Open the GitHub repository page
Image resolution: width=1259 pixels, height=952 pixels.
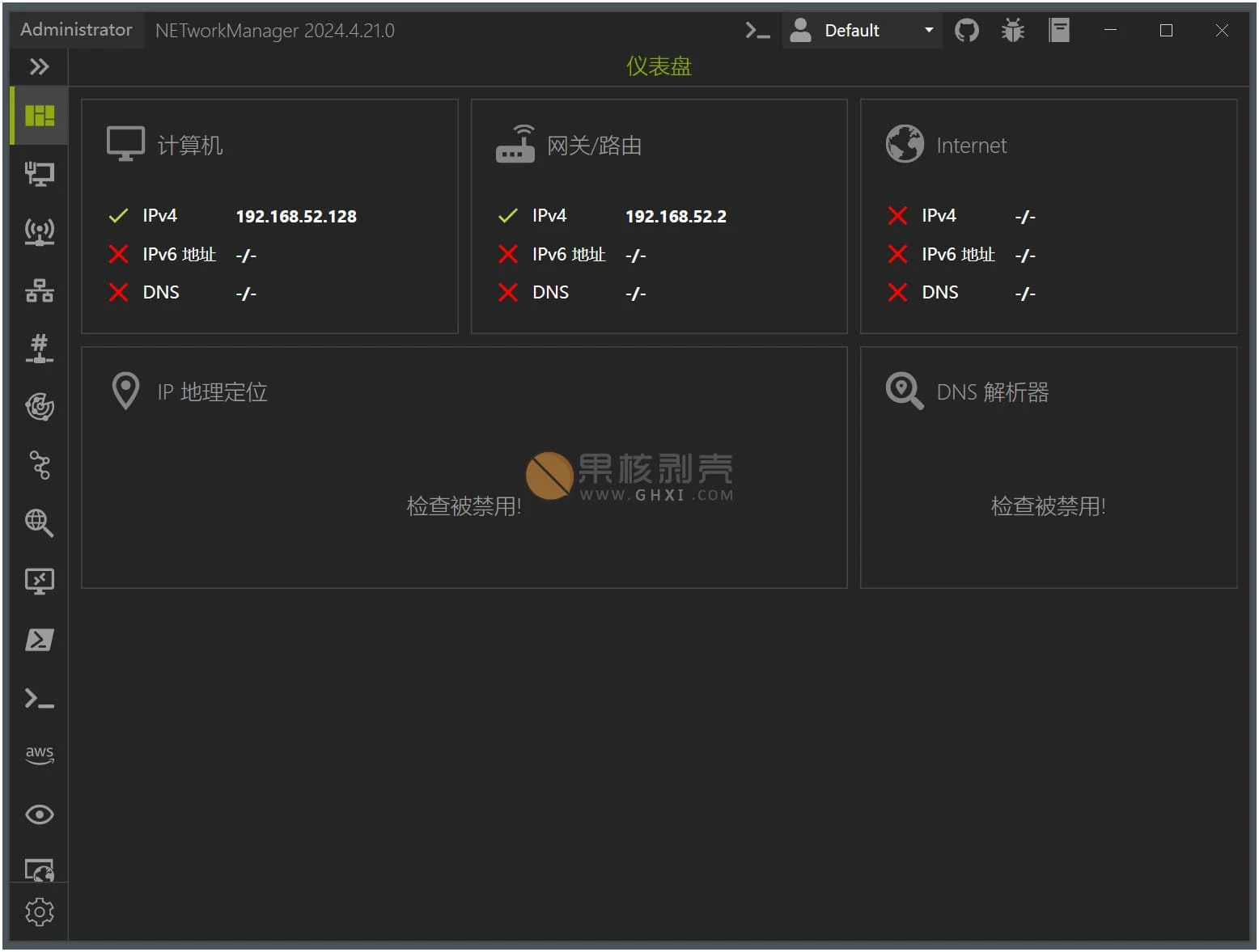(965, 30)
